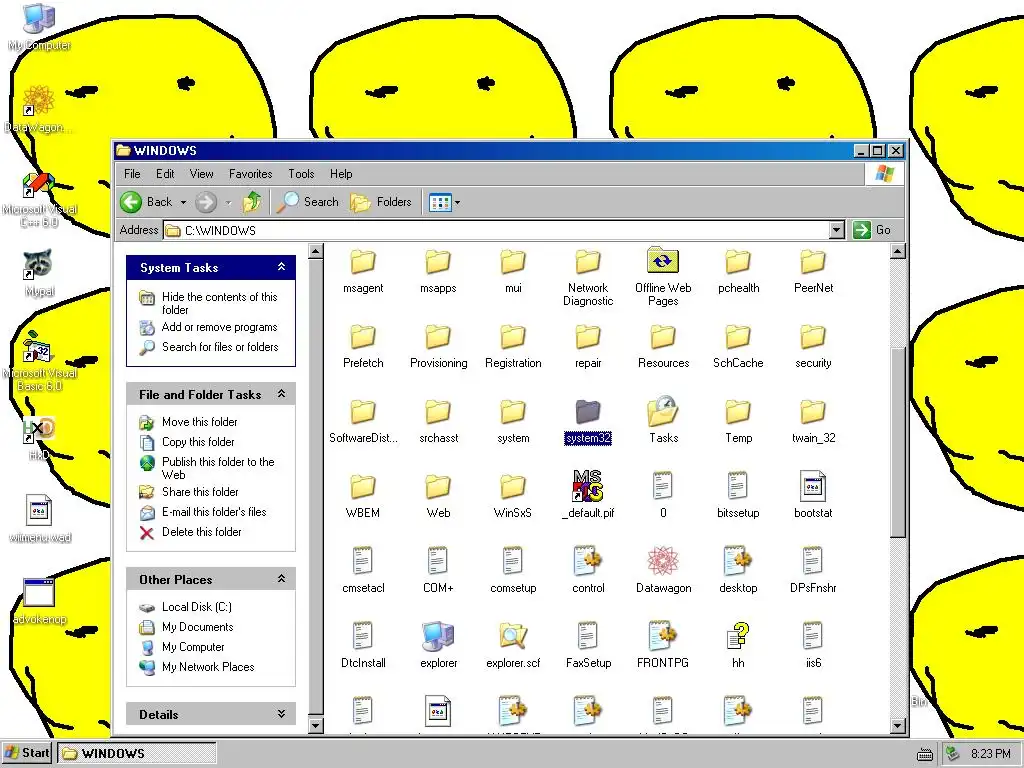Select the bootstat file icon
This screenshot has width=1024, height=768.
[x=813, y=486]
